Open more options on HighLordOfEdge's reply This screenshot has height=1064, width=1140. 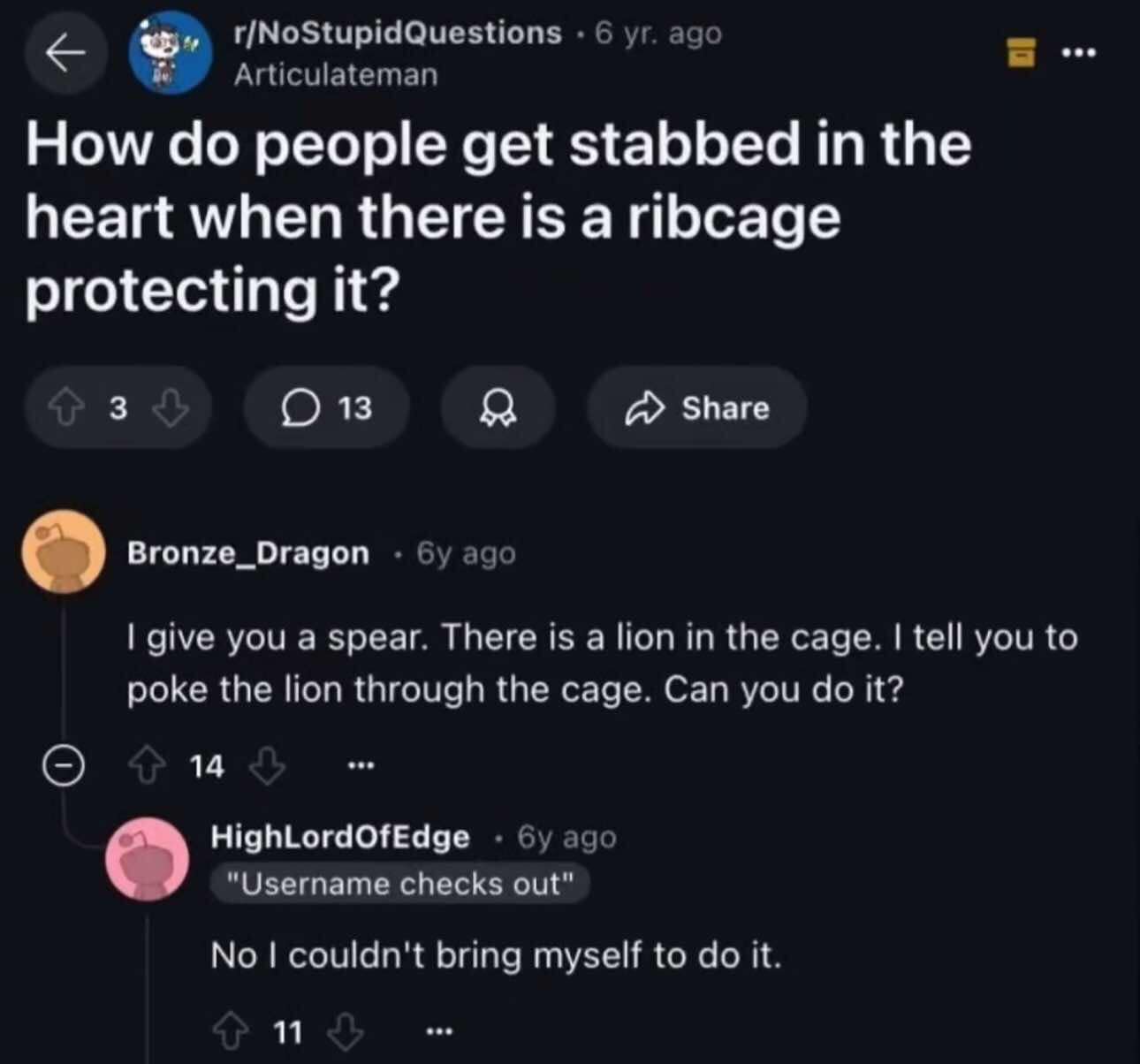coord(438,1031)
